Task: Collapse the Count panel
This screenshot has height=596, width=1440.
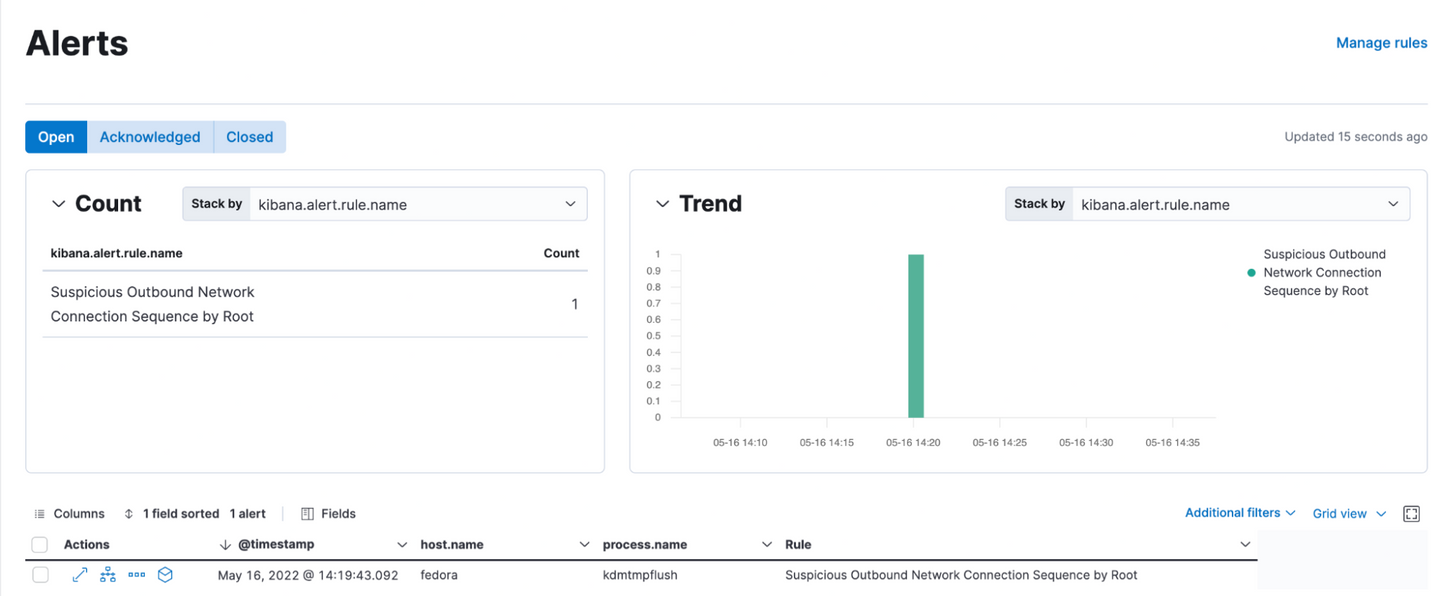Action: [58, 204]
